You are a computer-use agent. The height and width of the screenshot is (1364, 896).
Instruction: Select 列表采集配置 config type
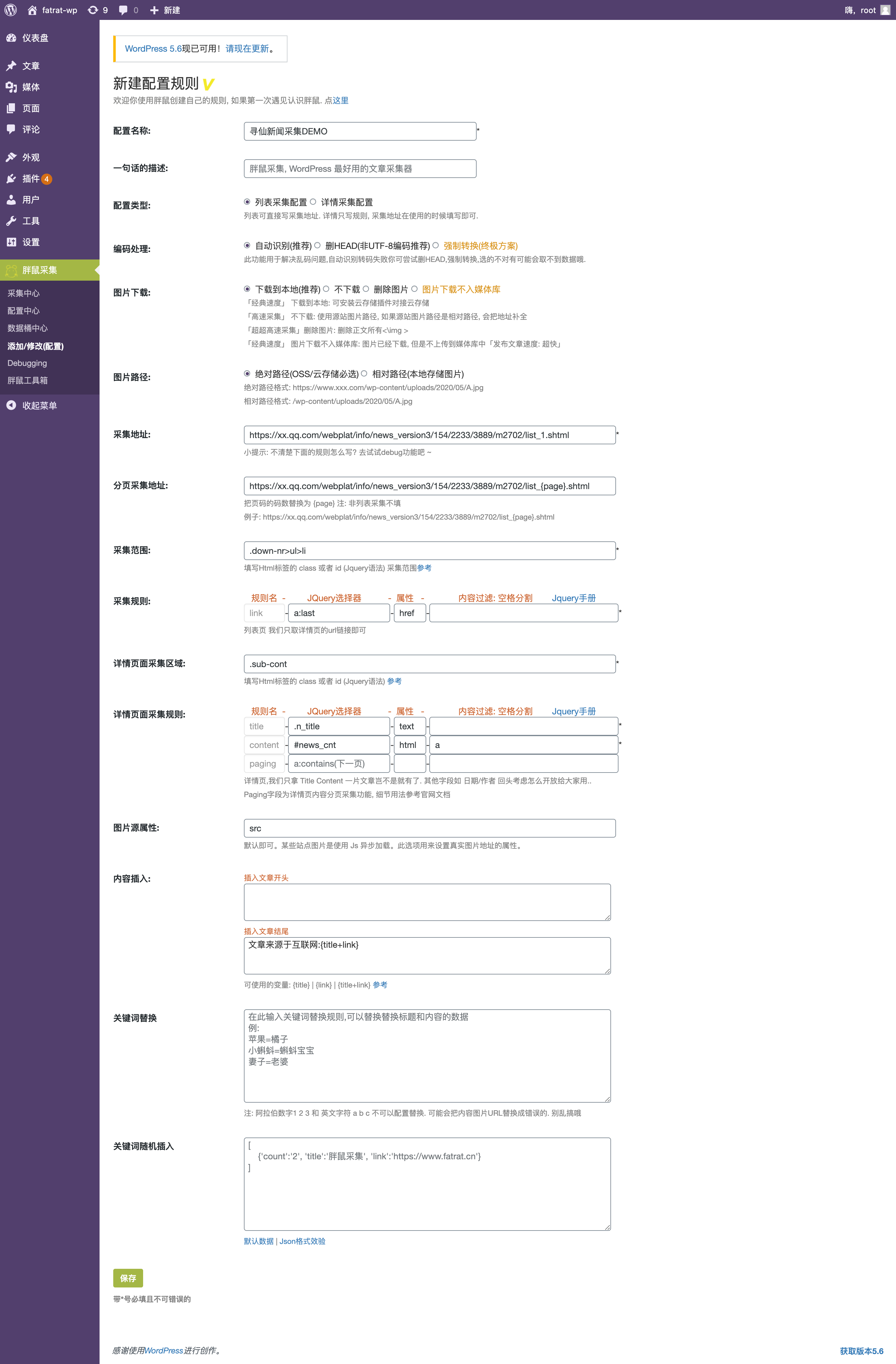click(x=247, y=202)
